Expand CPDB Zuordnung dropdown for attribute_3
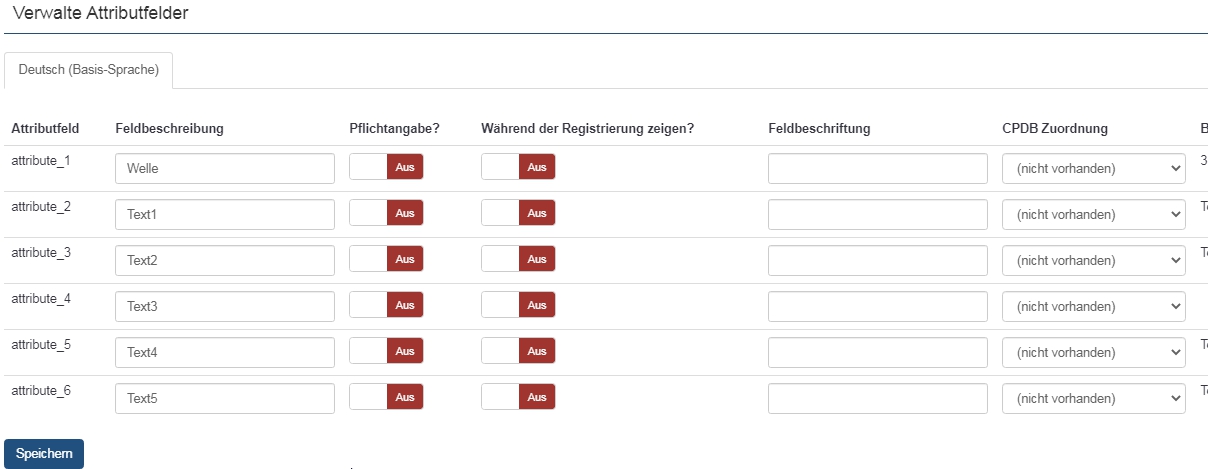The width and height of the screenshot is (1208, 469). [1093, 260]
